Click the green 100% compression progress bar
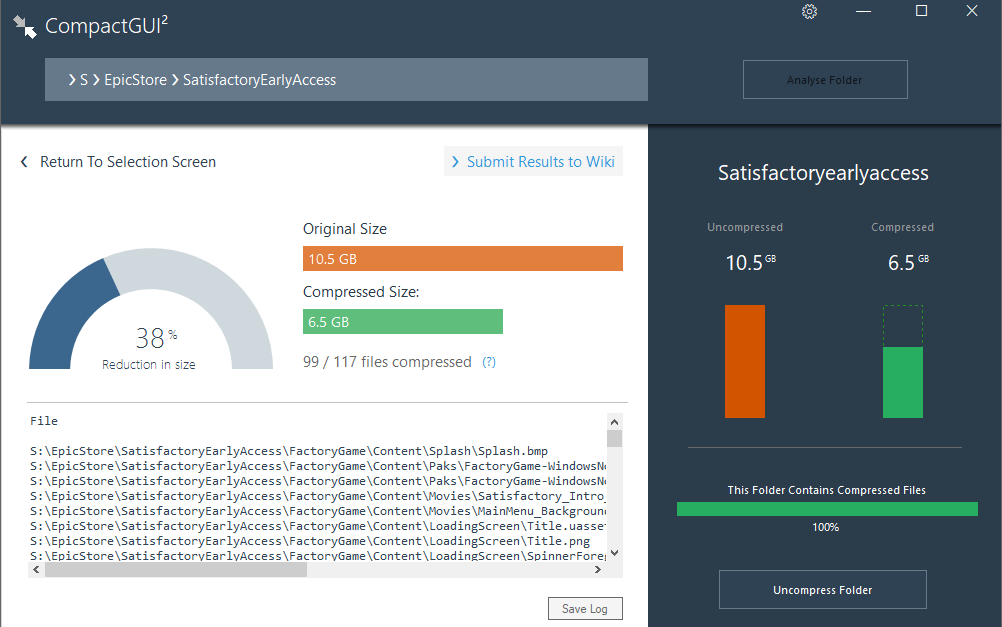Screen dimensions: 1002x627 tap(826, 508)
